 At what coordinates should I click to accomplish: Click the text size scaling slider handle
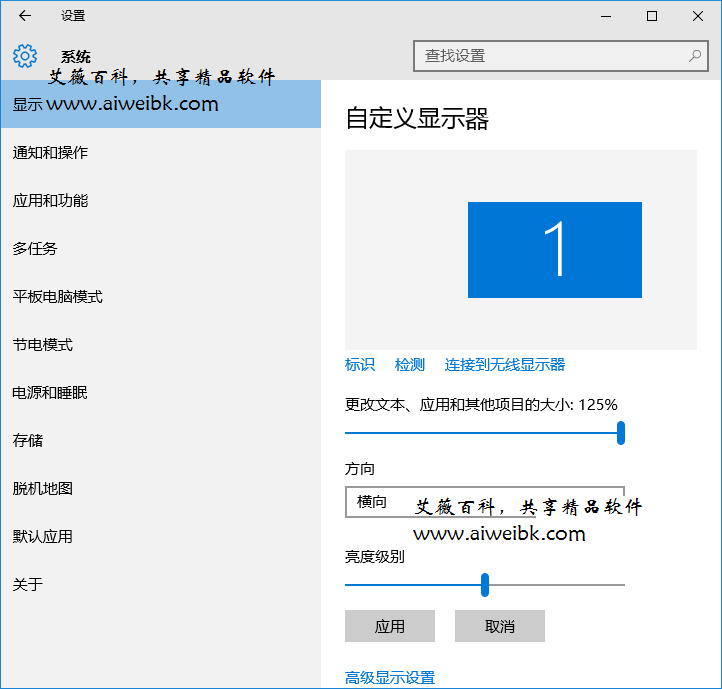click(621, 433)
